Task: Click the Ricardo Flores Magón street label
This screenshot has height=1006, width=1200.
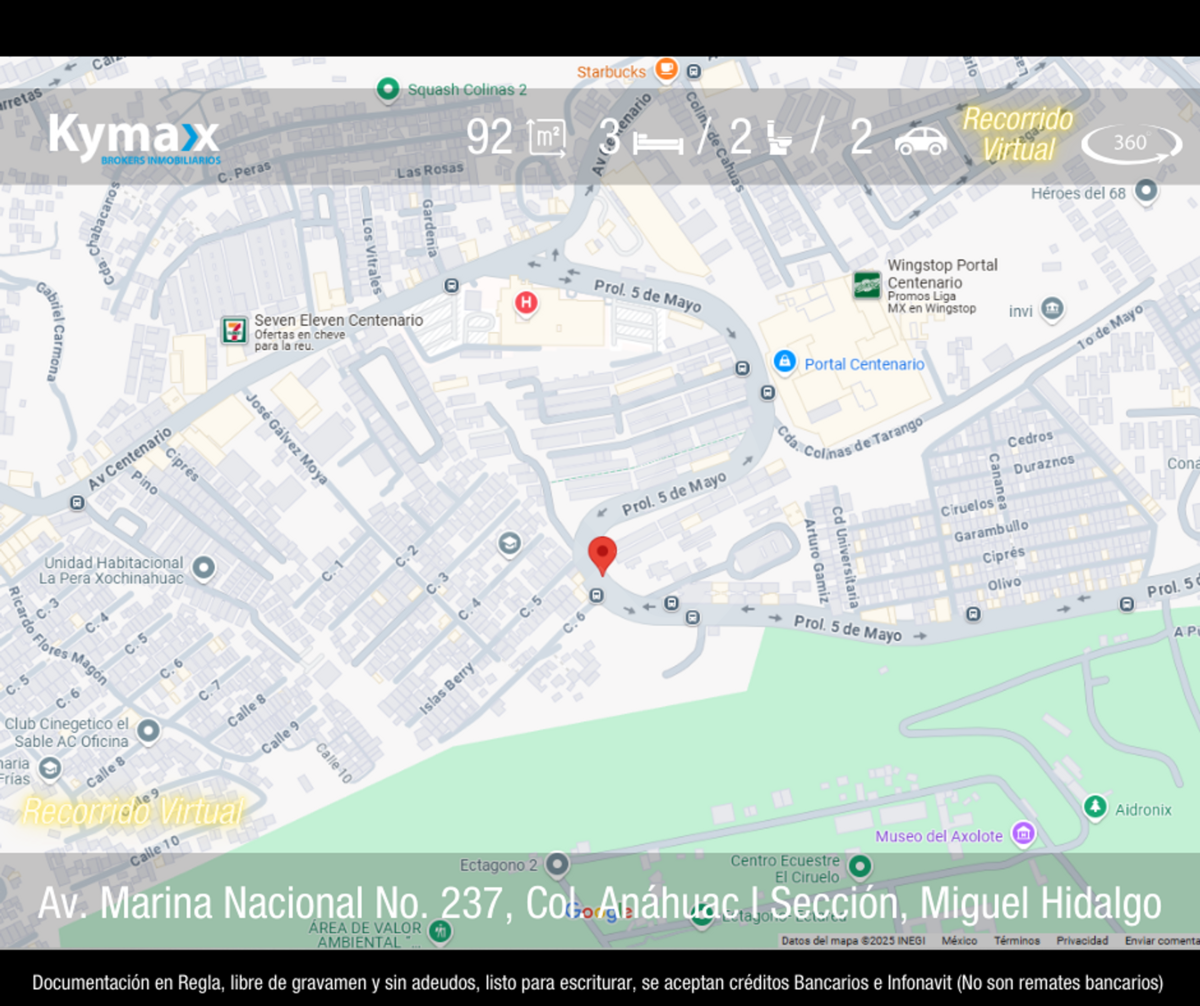Action: [56, 636]
